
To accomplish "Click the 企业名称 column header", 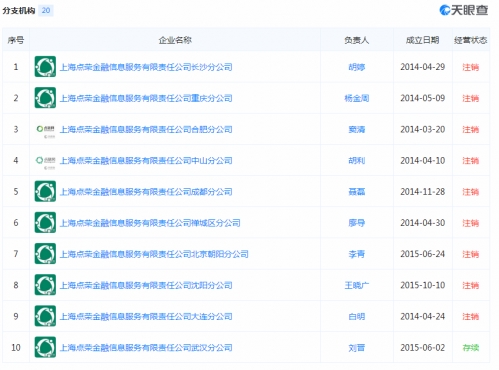I will pyautogui.click(x=175, y=40).
